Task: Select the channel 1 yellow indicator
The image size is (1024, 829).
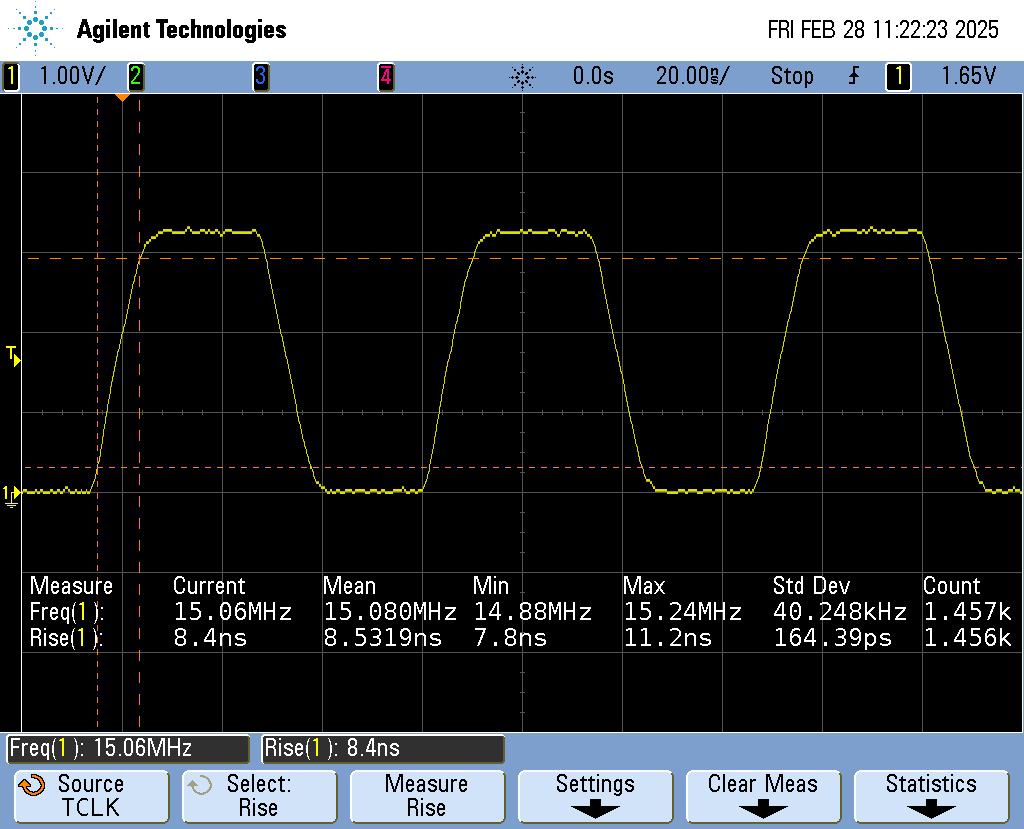Action: click(x=11, y=76)
